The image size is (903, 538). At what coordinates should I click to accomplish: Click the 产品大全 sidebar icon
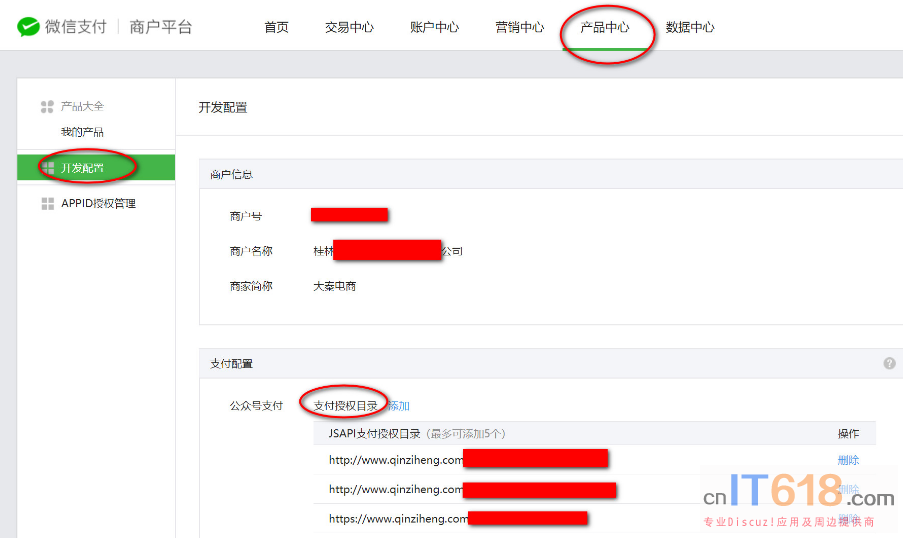tap(47, 107)
